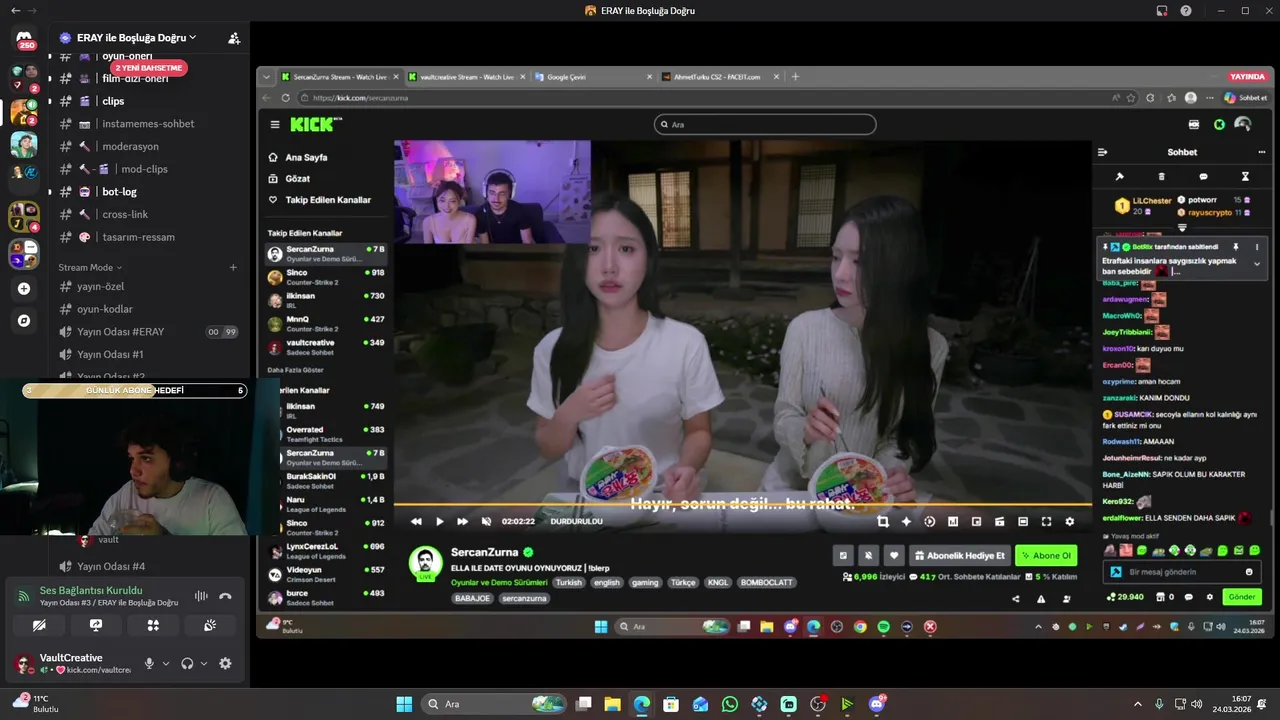
Task: Open Discord user settings gear
Action: 225,663
